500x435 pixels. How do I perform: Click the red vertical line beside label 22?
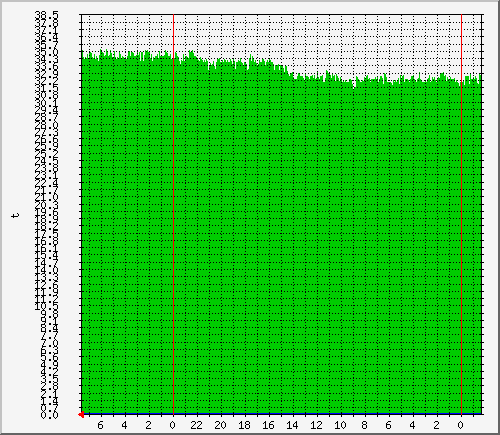(x=173, y=215)
